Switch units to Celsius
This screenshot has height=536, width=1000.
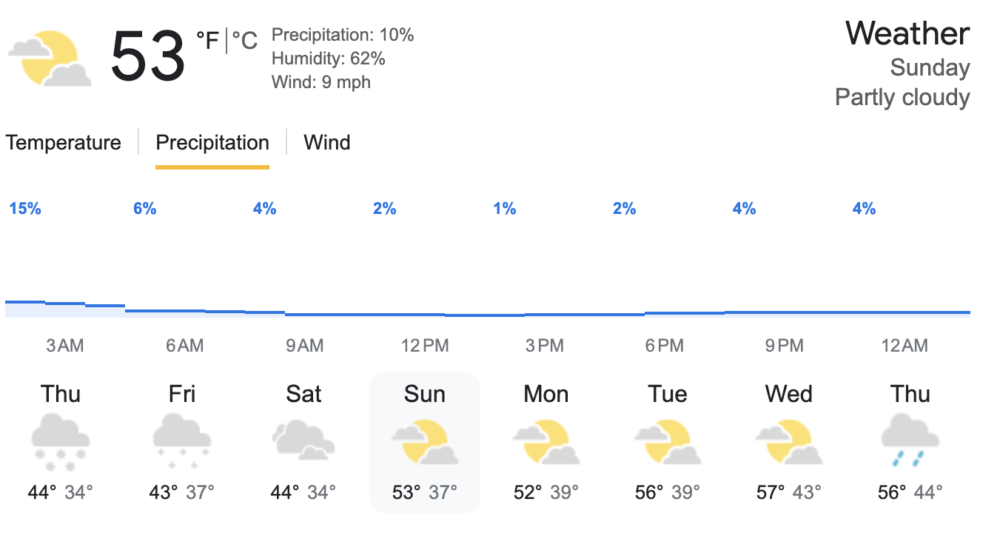tap(245, 41)
